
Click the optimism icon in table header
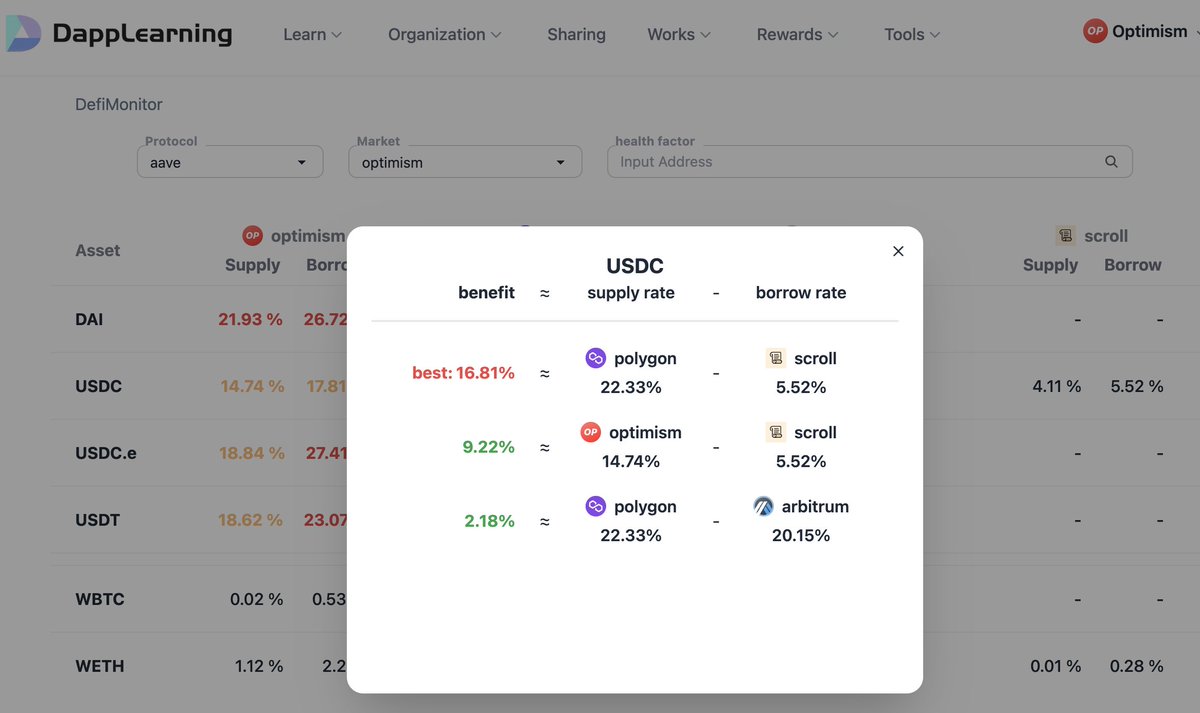(x=252, y=236)
